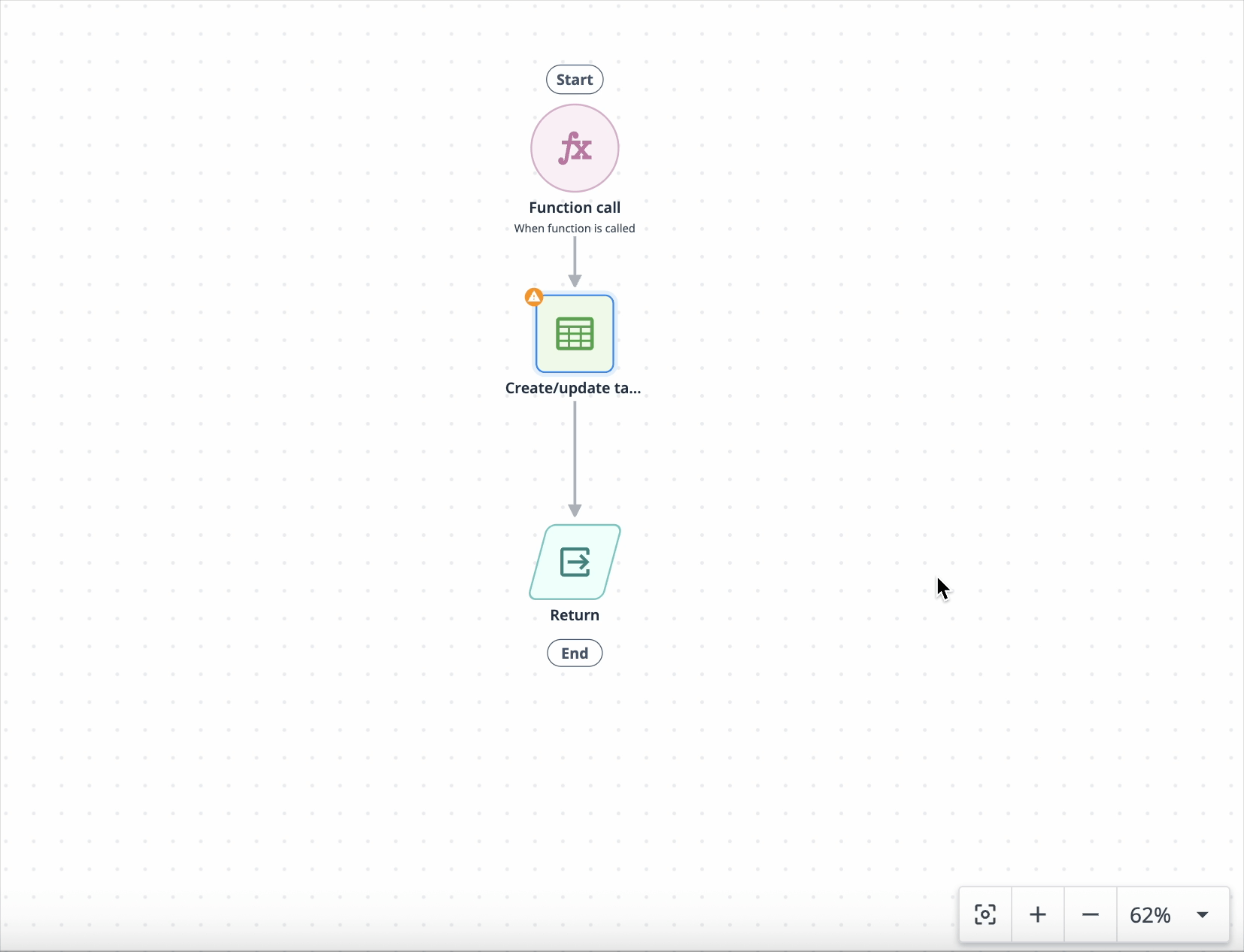
Task: Click the fit-to-screen icon in zoom toolbar
Action: coord(985,914)
